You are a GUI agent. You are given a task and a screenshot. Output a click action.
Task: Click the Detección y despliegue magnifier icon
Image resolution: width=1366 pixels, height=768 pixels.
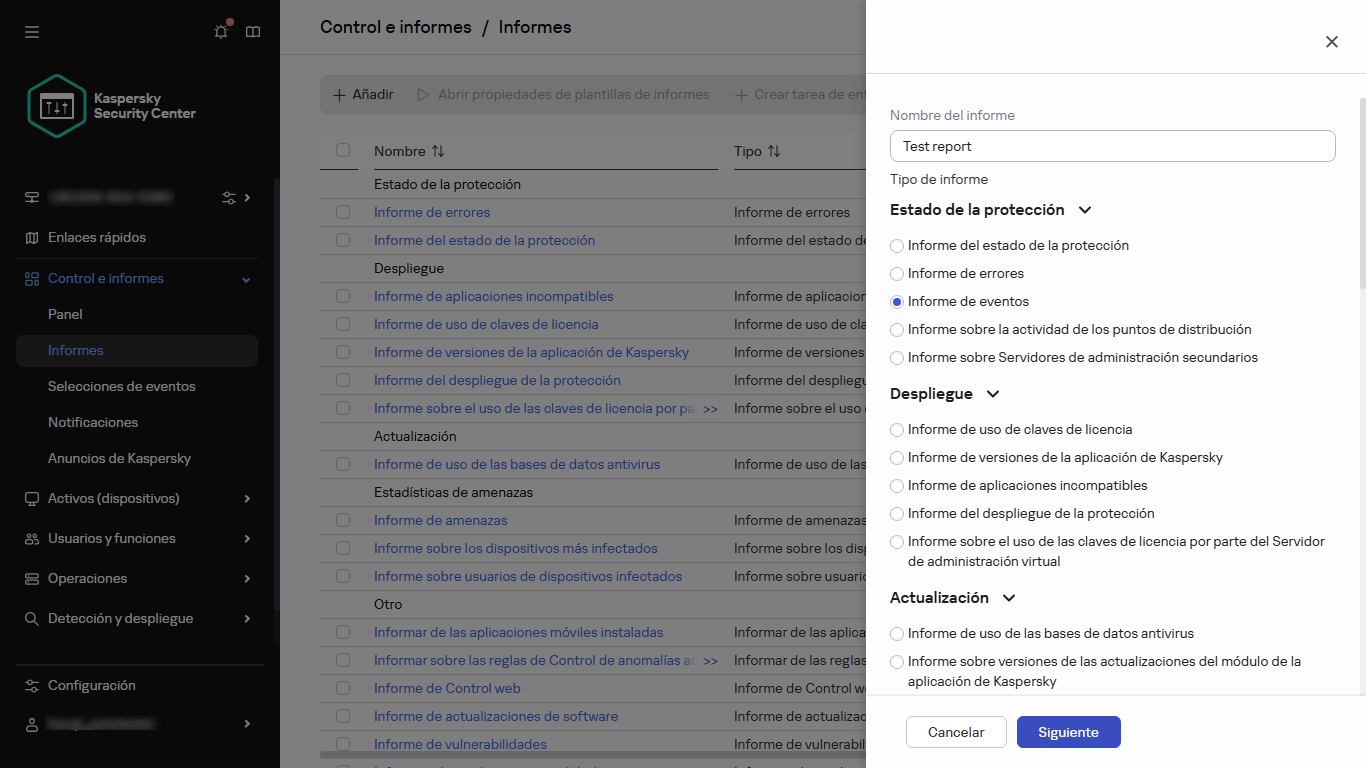point(32,619)
